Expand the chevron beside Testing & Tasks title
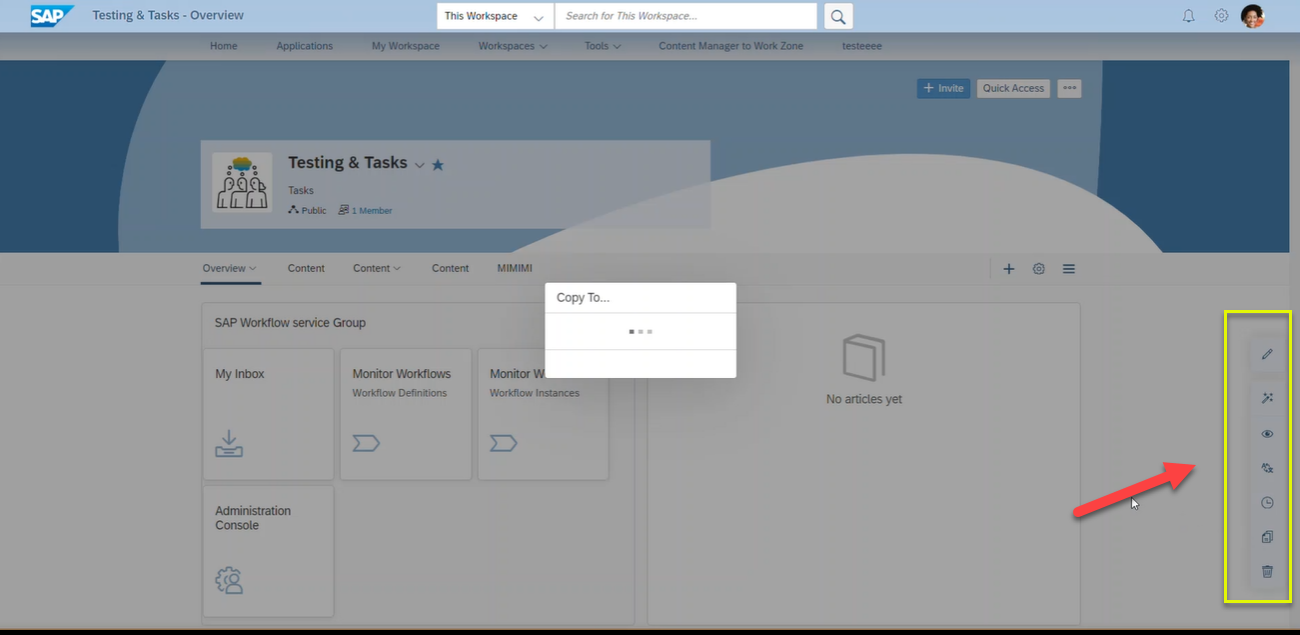Image resolution: width=1300 pixels, height=635 pixels. 420,165
